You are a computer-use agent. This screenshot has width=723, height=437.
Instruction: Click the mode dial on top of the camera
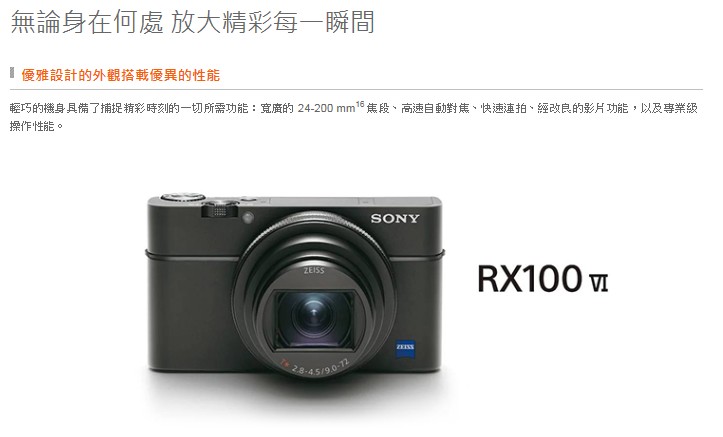(183, 198)
